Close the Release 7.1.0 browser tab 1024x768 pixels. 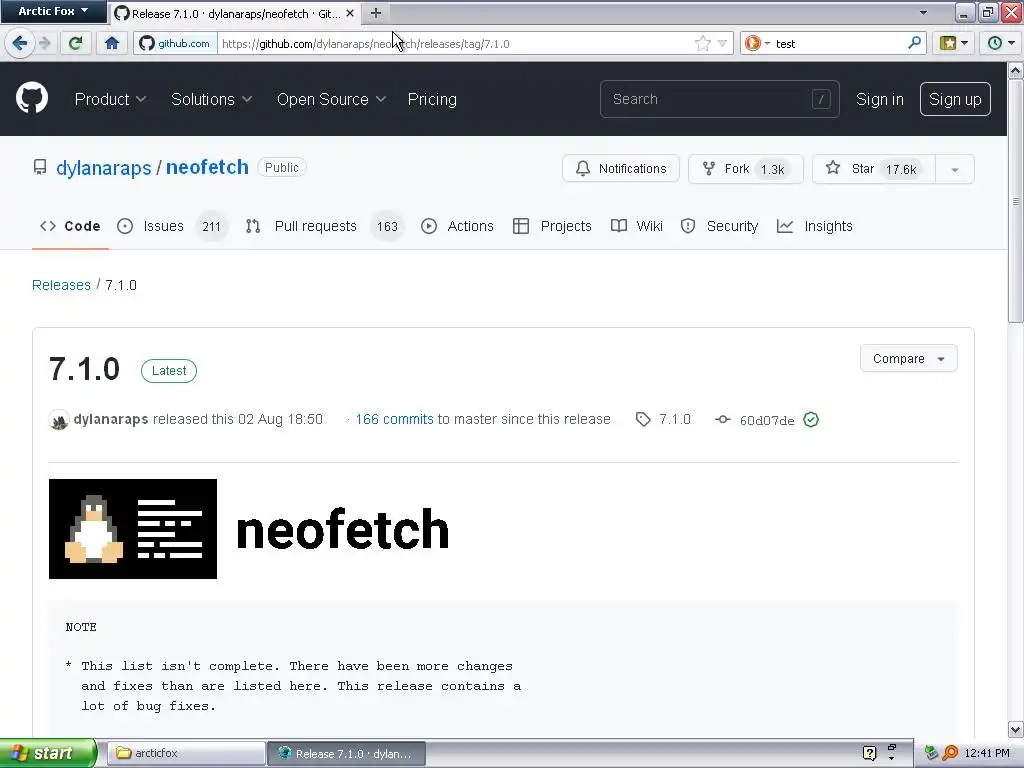[x=350, y=13]
